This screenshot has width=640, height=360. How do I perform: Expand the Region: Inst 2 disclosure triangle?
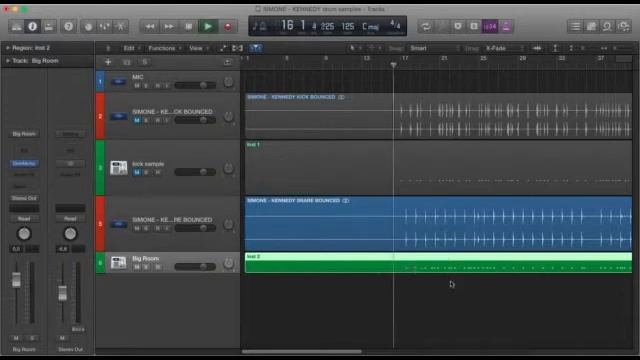(x=7, y=48)
